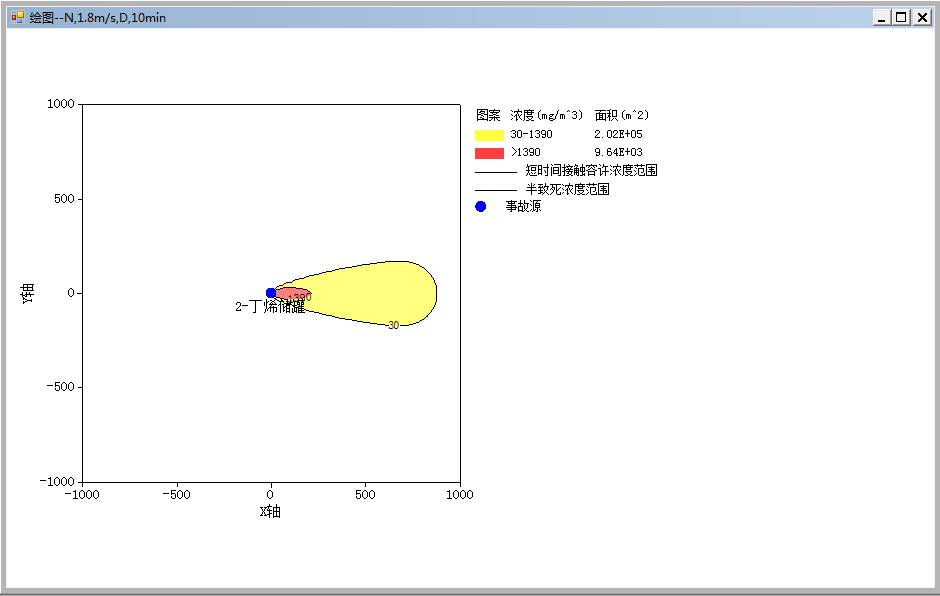Click the blue 事故源 legend marker
The width and height of the screenshot is (940, 596).
tap(480, 206)
